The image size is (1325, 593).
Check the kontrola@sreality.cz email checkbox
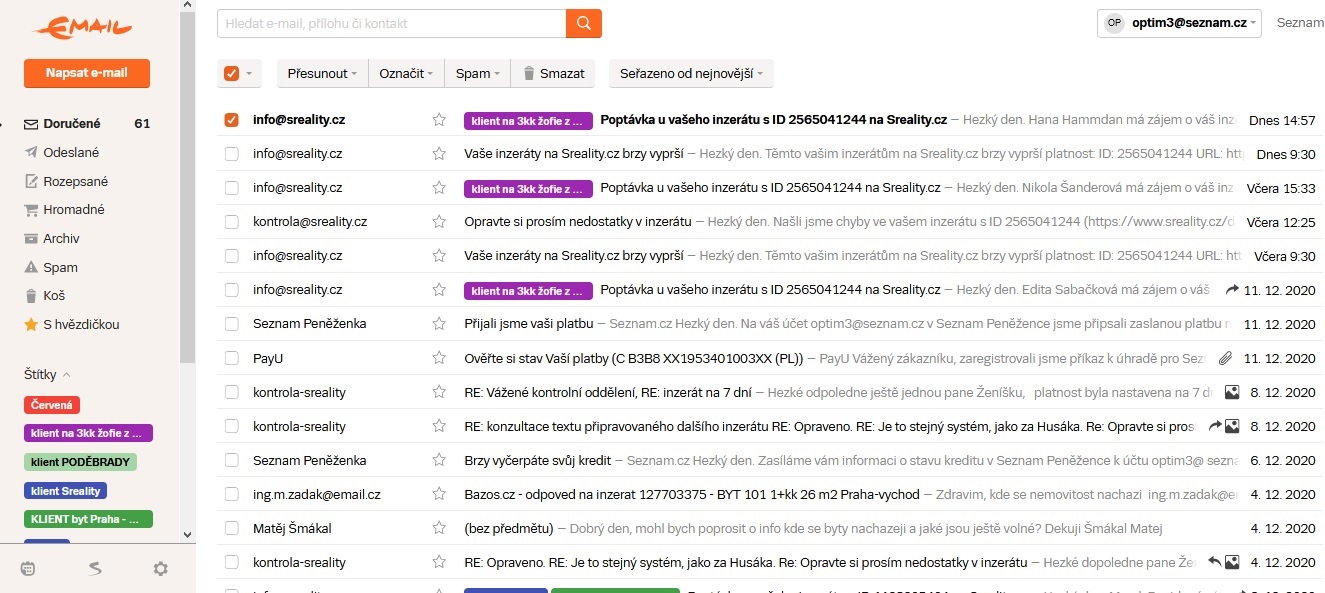click(232, 222)
